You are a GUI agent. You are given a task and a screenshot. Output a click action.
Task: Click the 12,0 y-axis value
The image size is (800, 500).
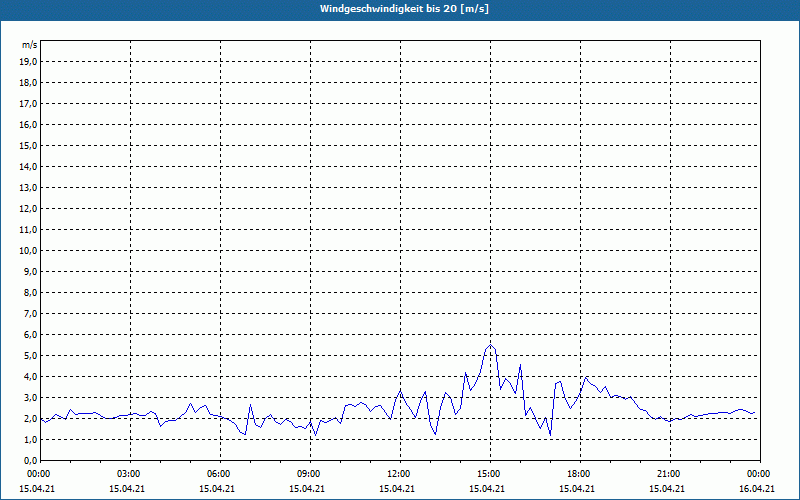click(x=29, y=209)
